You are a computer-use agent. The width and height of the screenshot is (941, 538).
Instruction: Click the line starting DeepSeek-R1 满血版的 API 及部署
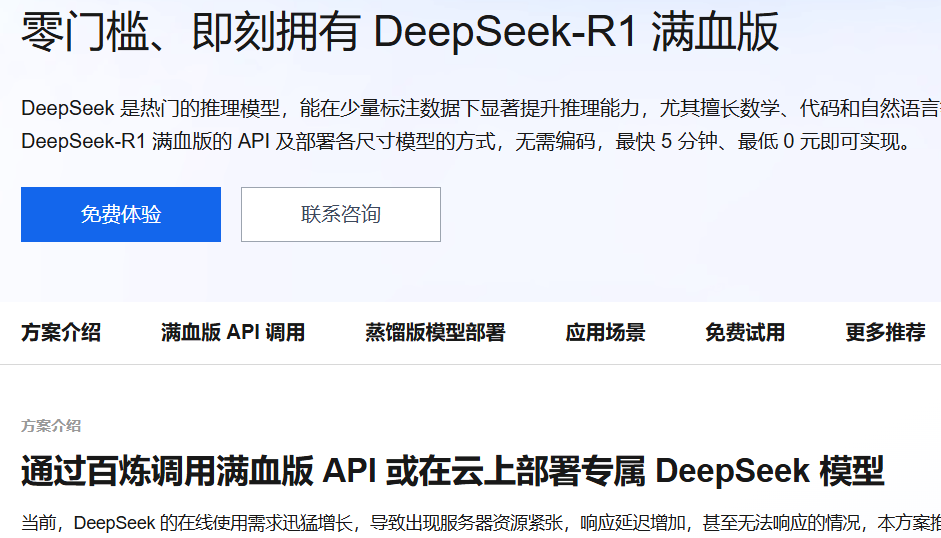coord(467,141)
